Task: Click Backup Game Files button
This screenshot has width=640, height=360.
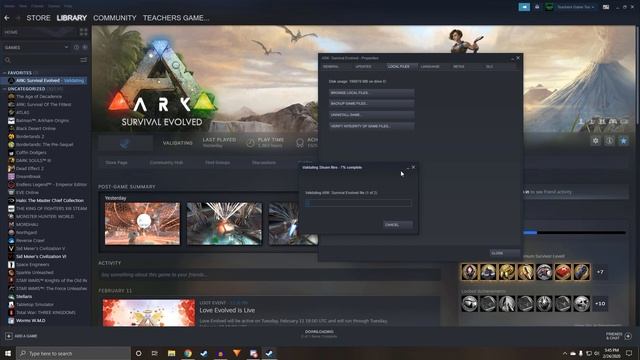Action: [371, 104]
